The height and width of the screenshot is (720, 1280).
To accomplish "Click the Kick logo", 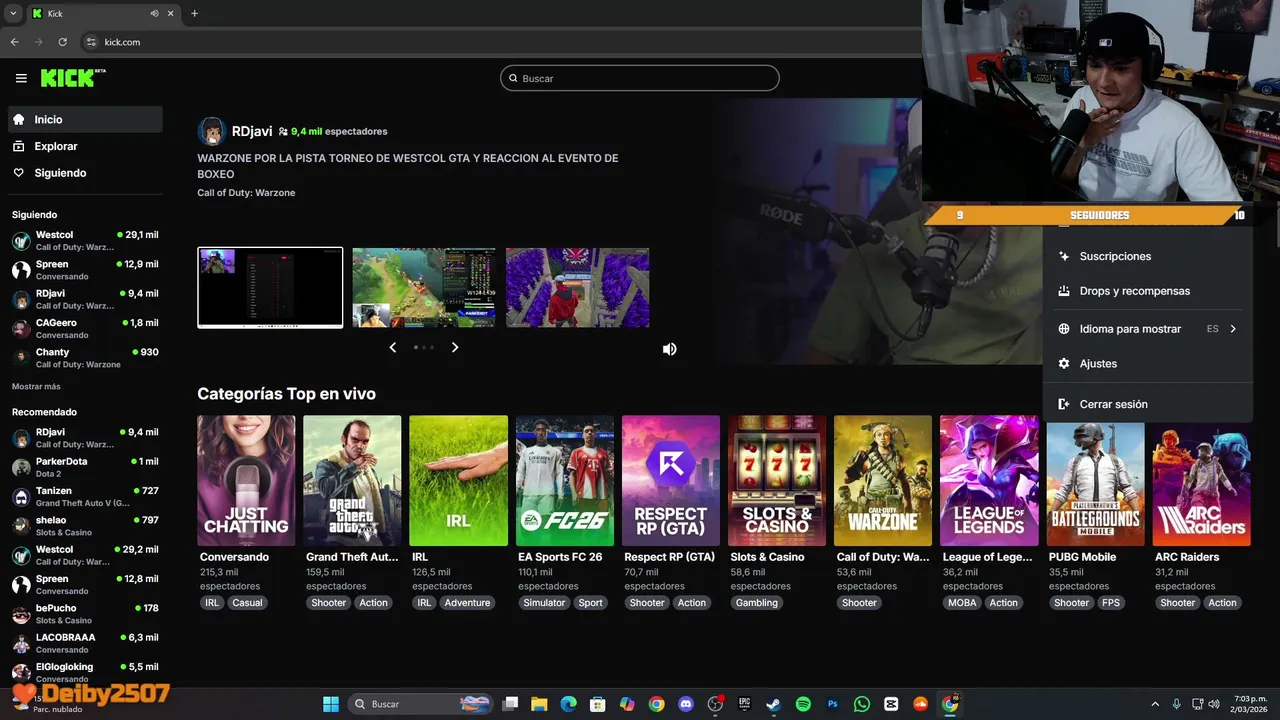I will [73, 78].
